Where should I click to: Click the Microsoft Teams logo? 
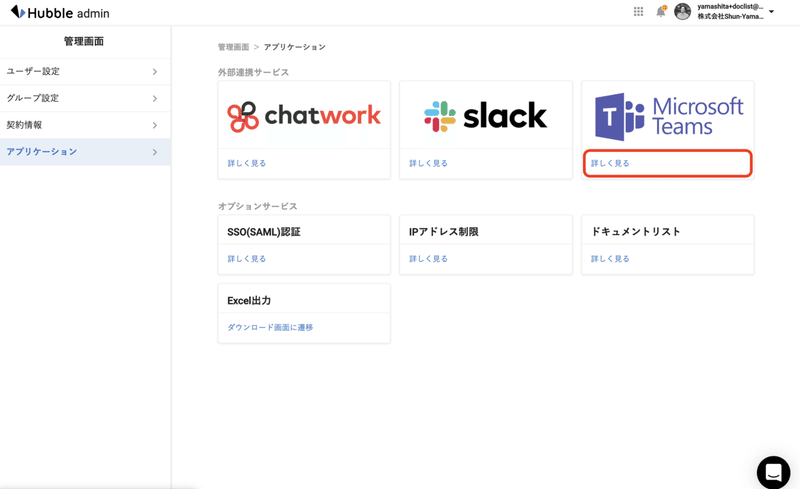coord(669,116)
